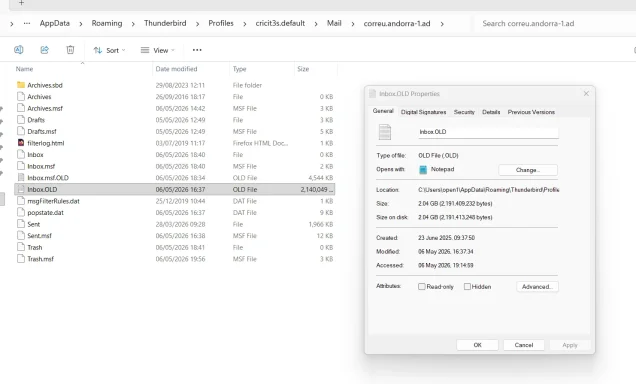636x384 pixels.
Task: Click the AppData breadcrumb
Action: point(55,24)
